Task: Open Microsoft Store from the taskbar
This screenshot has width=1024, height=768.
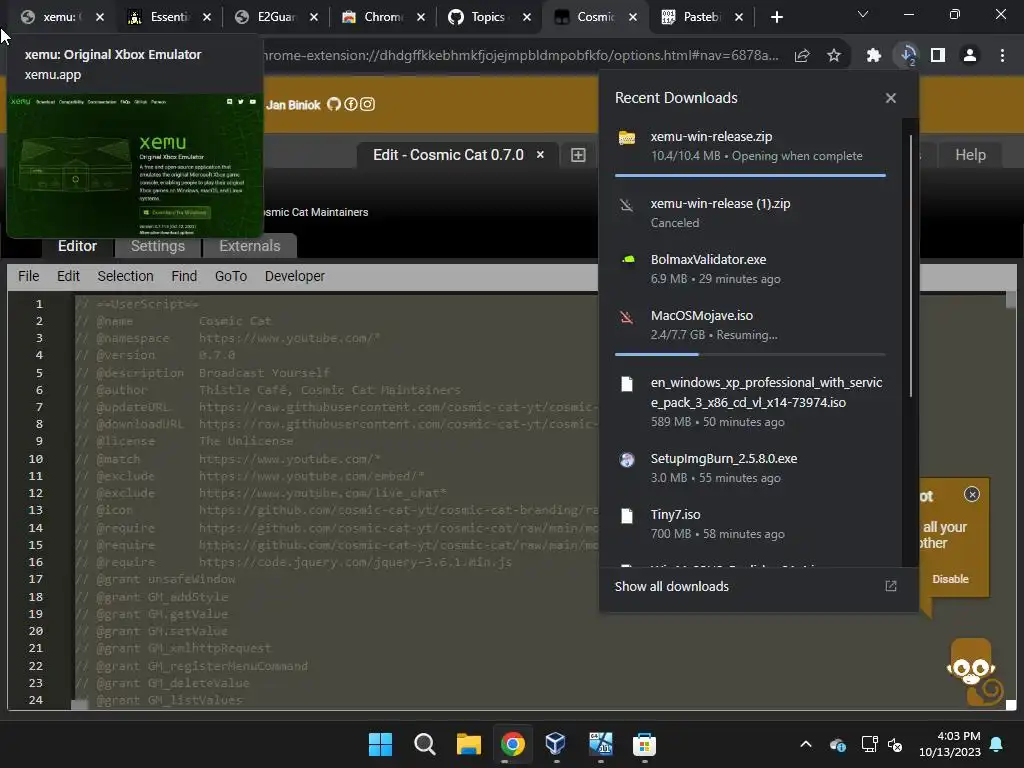Action: click(644, 744)
